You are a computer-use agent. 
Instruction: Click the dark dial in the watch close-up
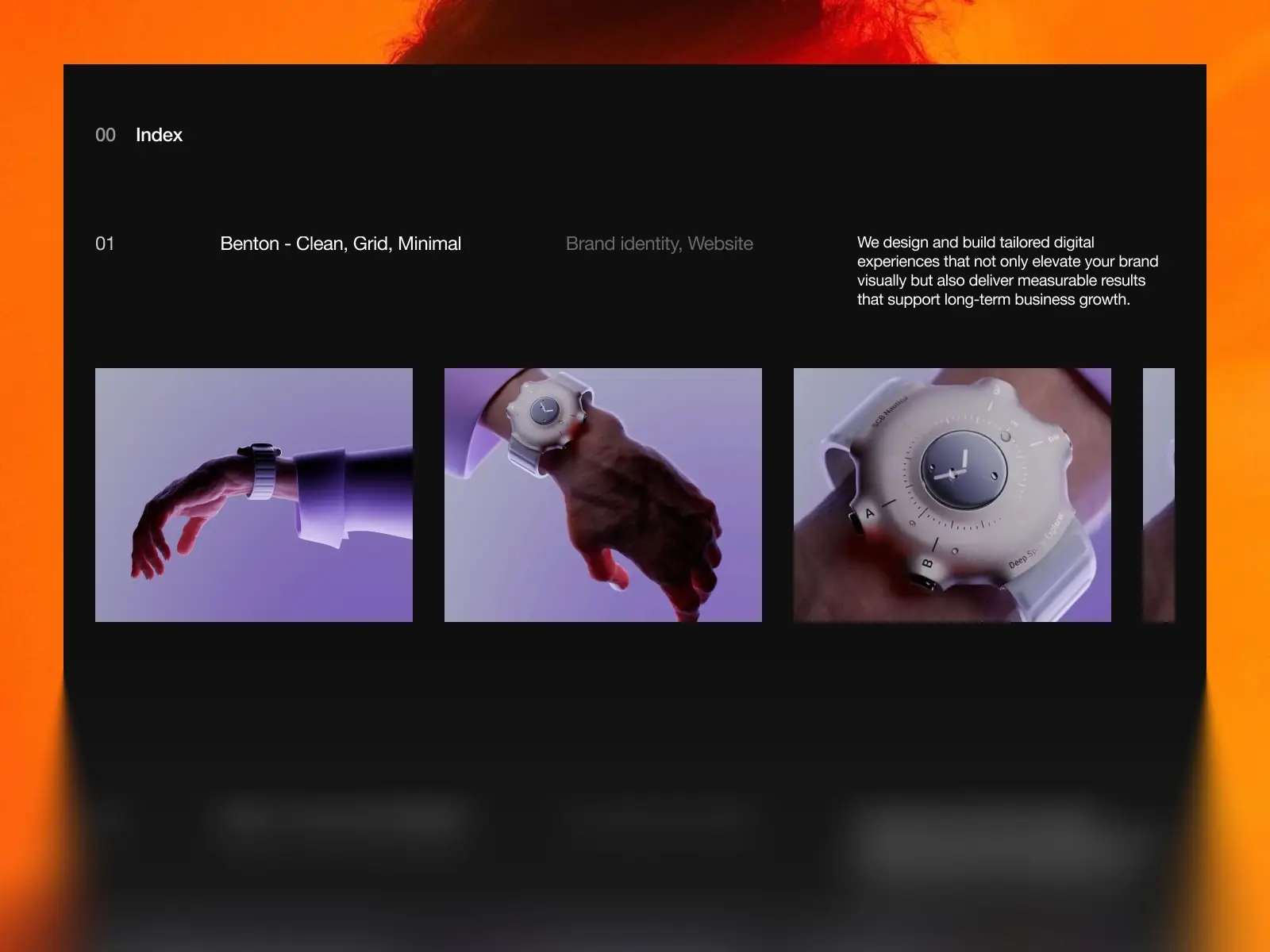(963, 470)
